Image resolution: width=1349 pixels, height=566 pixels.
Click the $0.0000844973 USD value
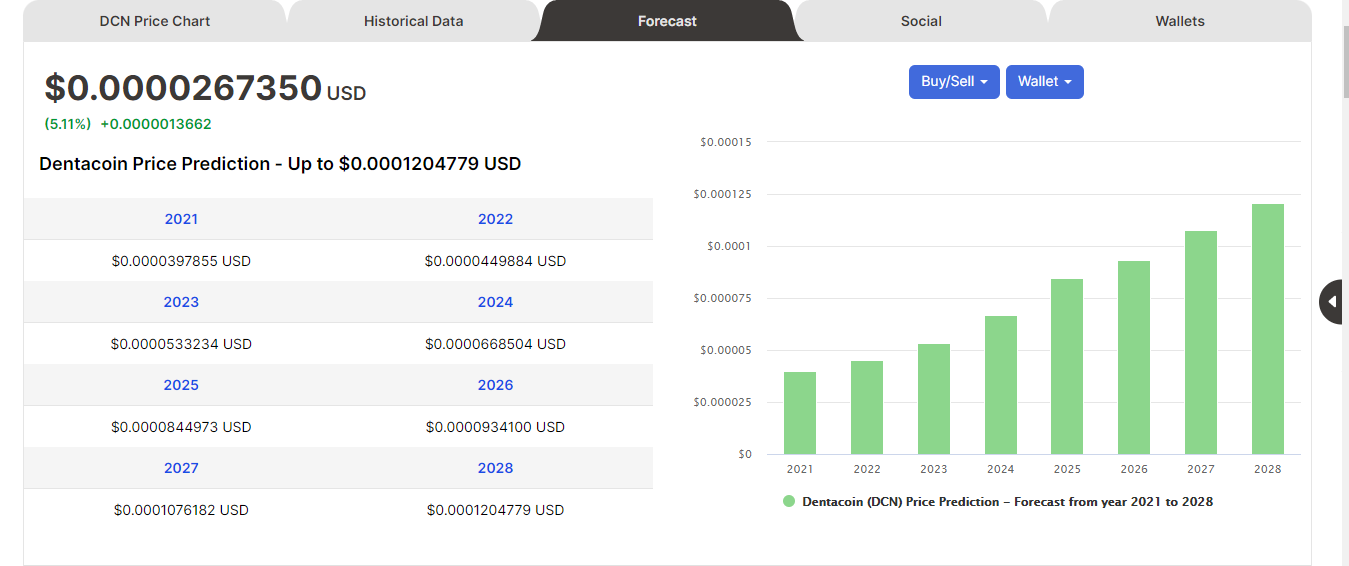click(x=181, y=427)
